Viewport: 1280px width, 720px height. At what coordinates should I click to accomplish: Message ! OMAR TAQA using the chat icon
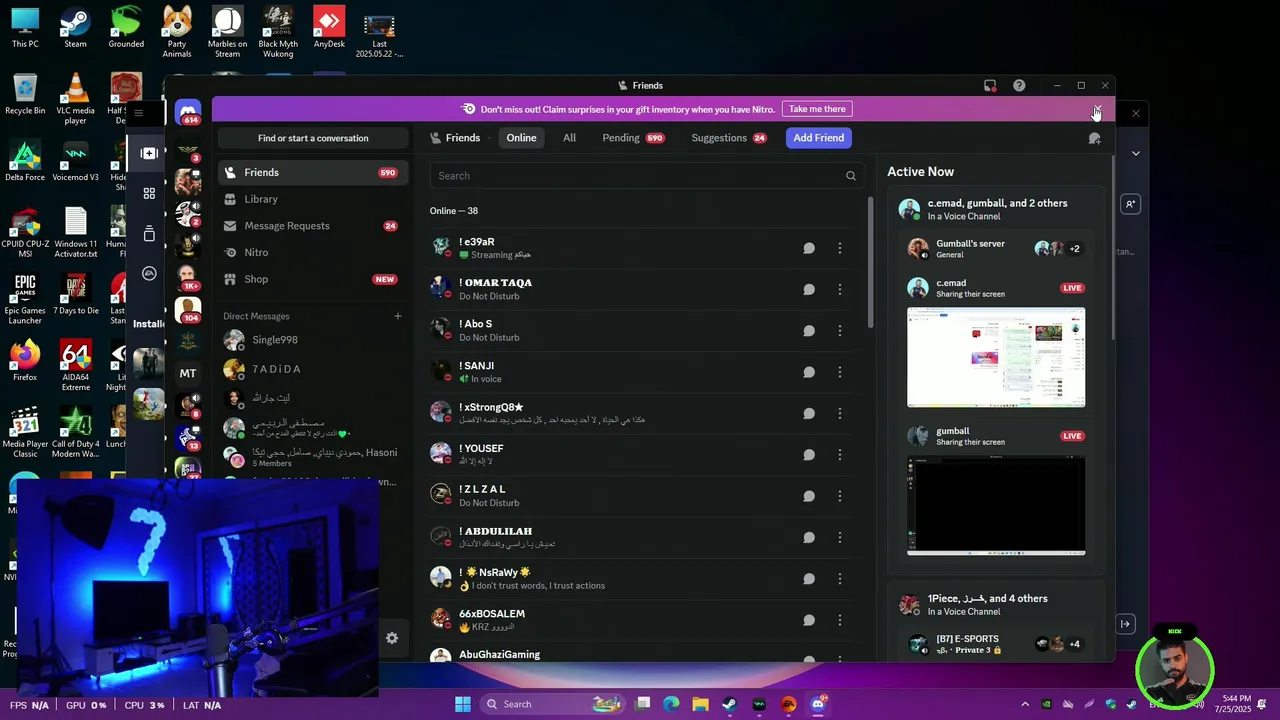[809, 289]
